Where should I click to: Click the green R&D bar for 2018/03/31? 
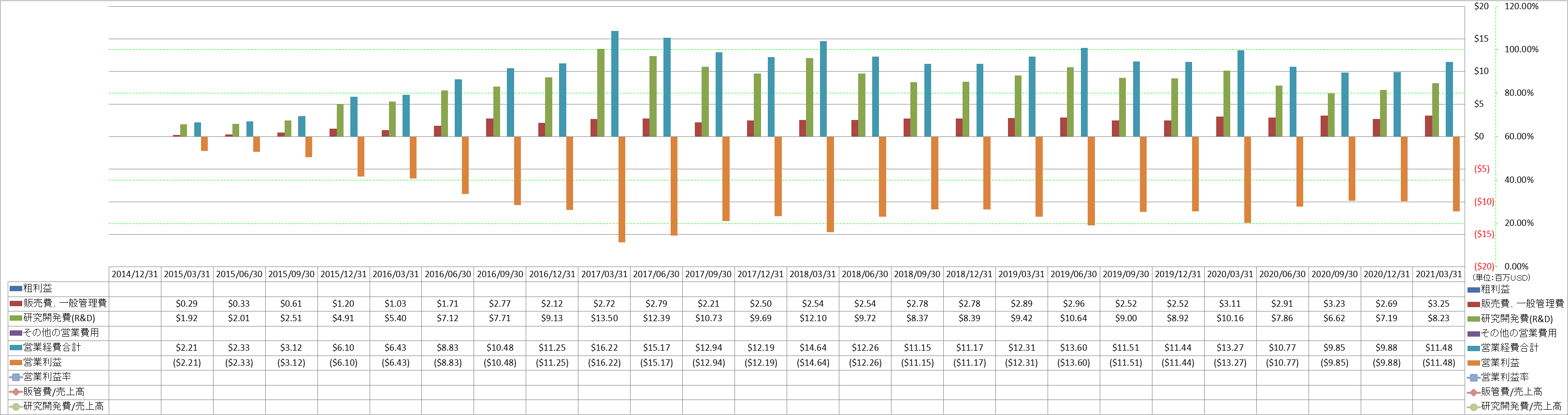809,98
